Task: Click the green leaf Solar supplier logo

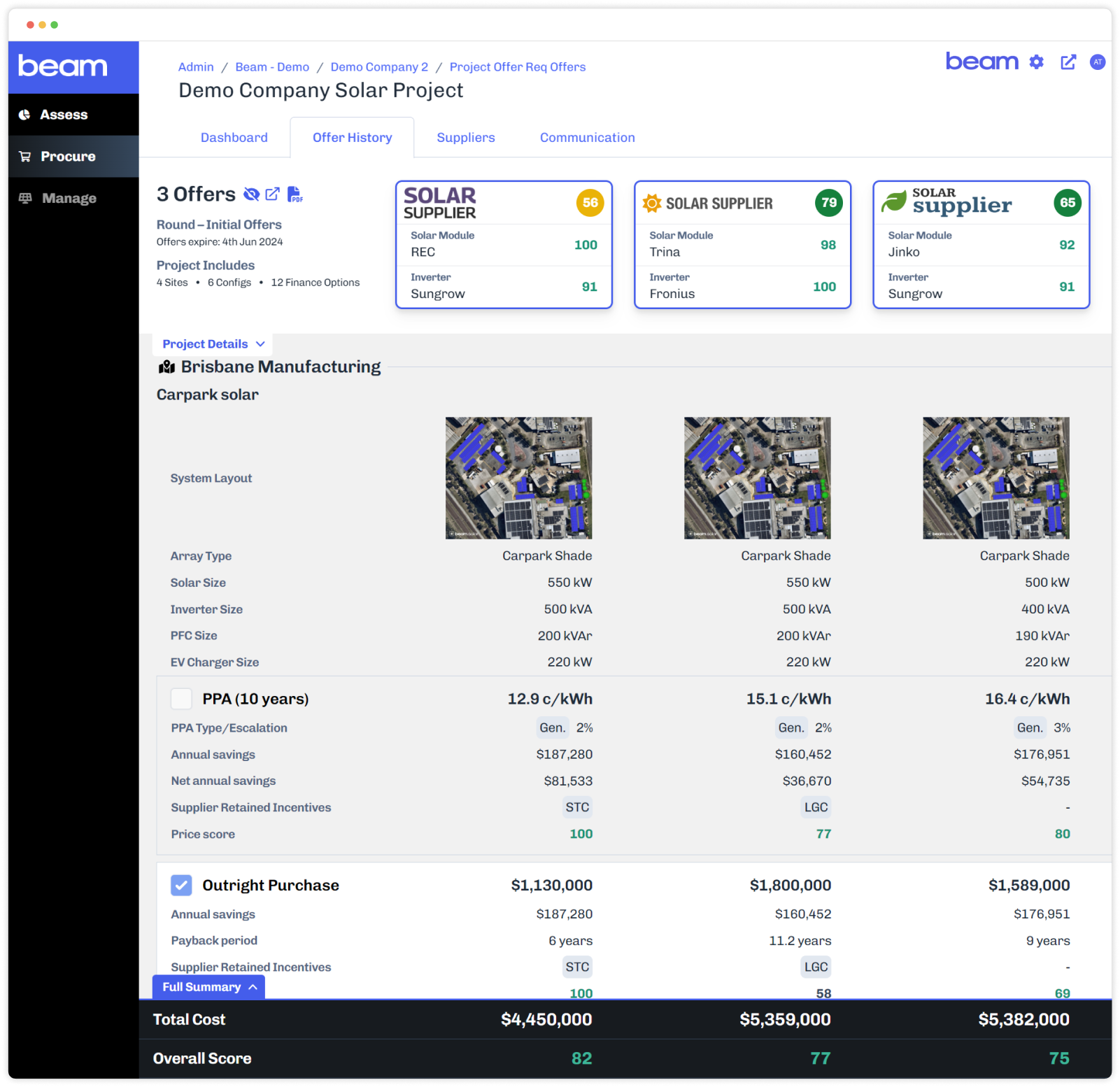Action: coord(946,201)
